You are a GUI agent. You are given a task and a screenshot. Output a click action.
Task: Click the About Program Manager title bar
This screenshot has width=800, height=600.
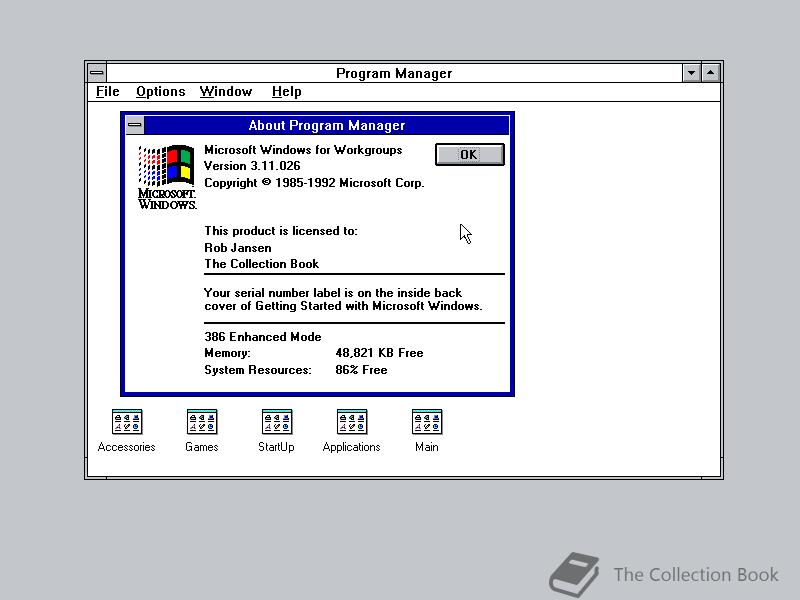pos(327,125)
